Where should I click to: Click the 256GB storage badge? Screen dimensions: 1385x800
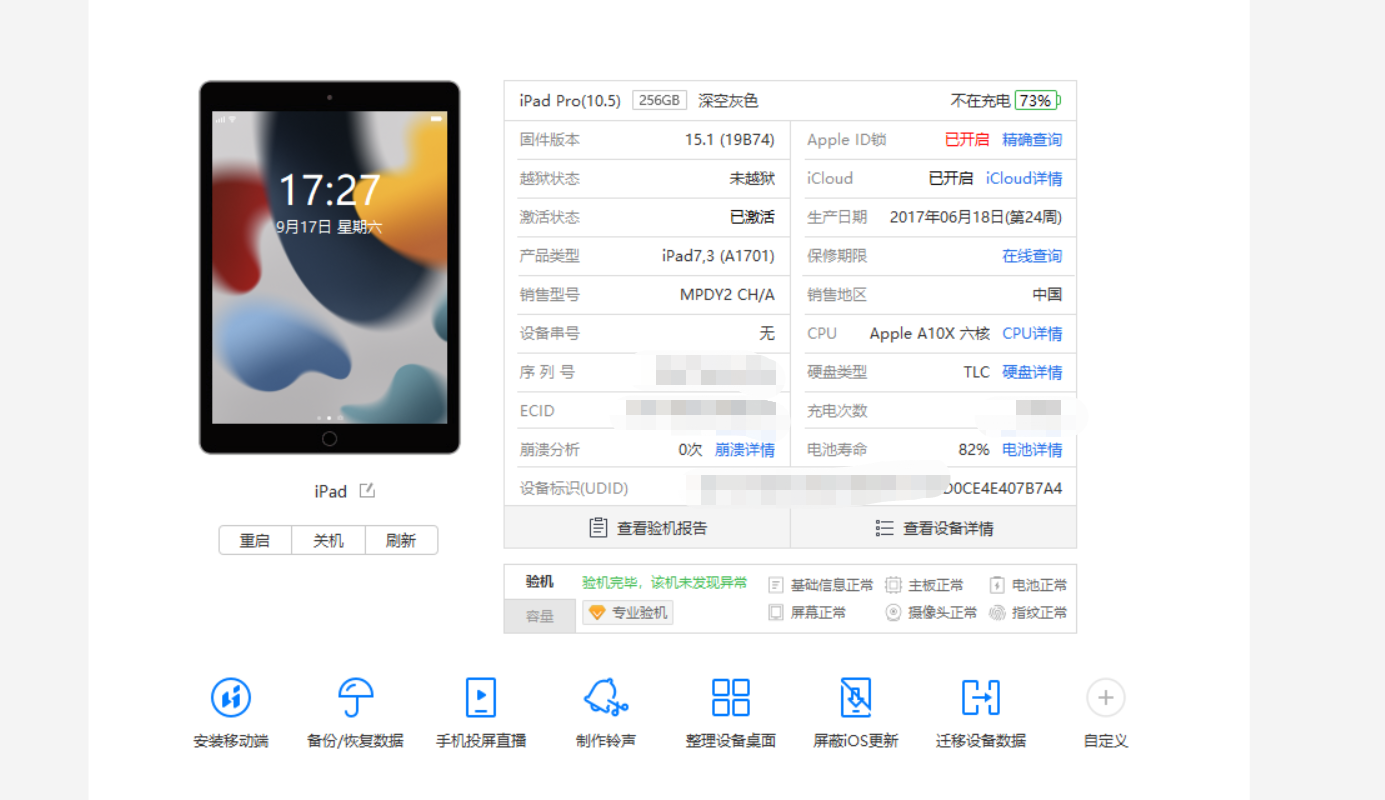(660, 100)
